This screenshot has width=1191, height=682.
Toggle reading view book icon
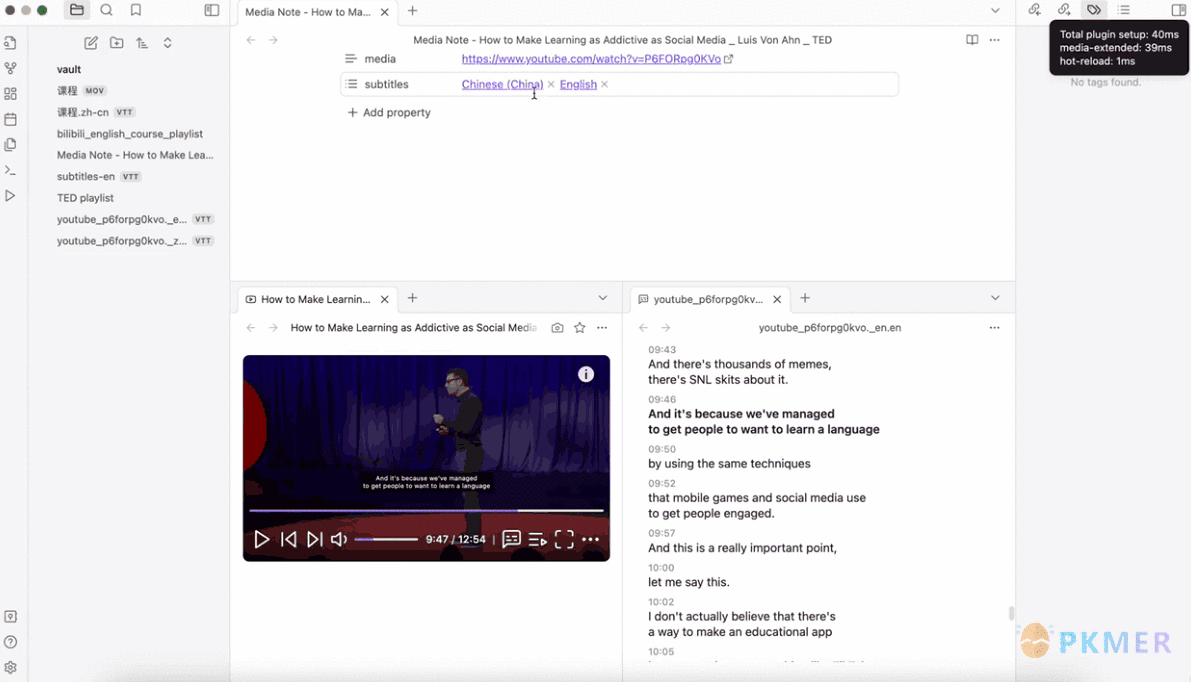coord(972,39)
